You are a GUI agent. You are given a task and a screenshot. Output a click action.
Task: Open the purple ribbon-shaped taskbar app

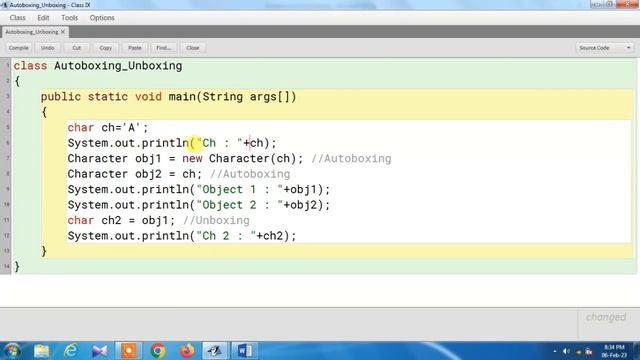[x=100, y=351]
